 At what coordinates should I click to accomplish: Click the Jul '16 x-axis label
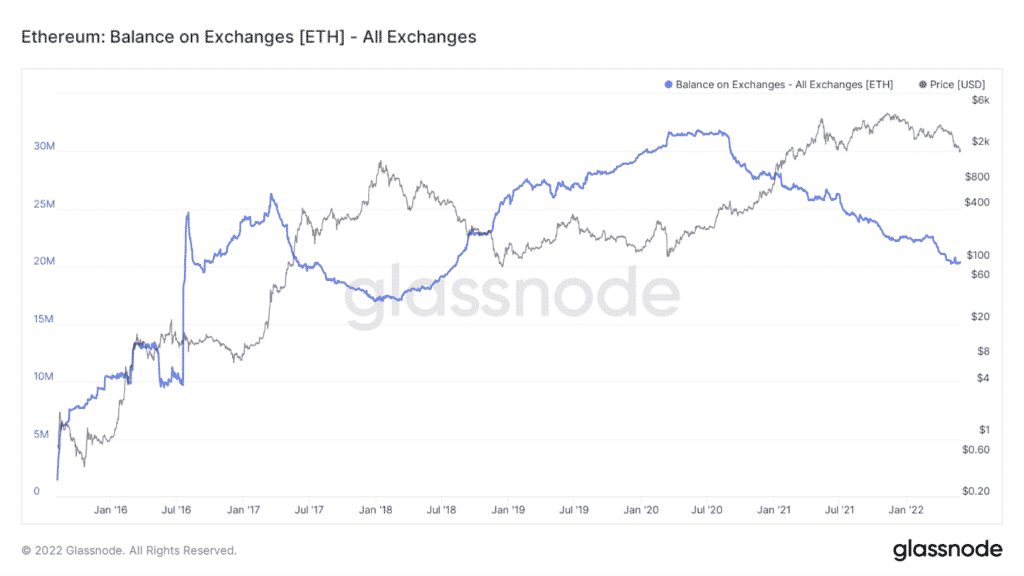pyautogui.click(x=176, y=509)
